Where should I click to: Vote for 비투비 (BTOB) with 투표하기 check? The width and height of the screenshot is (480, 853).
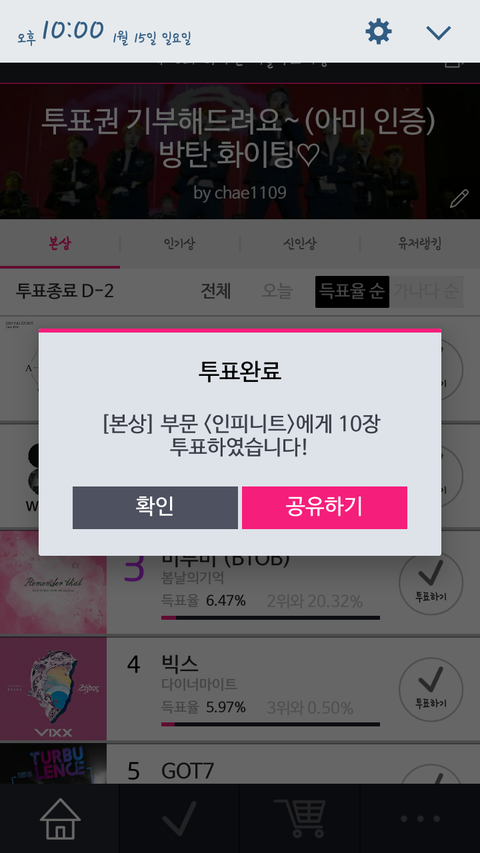click(x=431, y=583)
